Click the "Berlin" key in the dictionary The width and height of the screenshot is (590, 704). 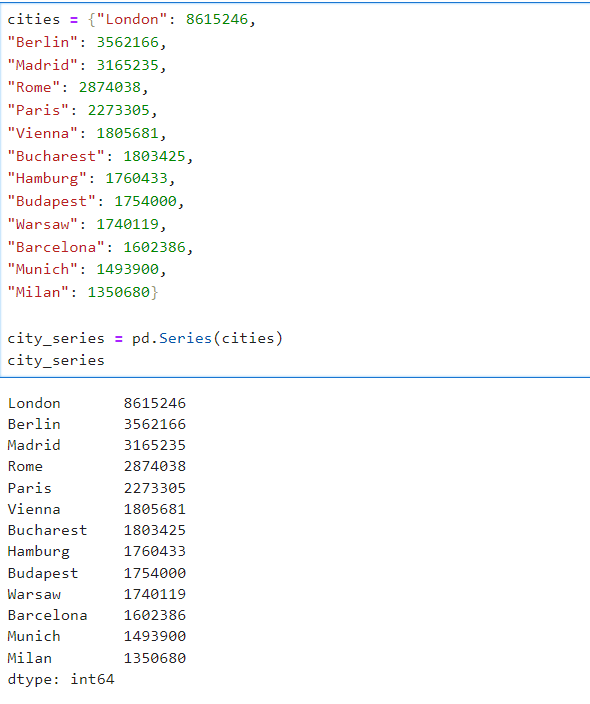click(43, 42)
